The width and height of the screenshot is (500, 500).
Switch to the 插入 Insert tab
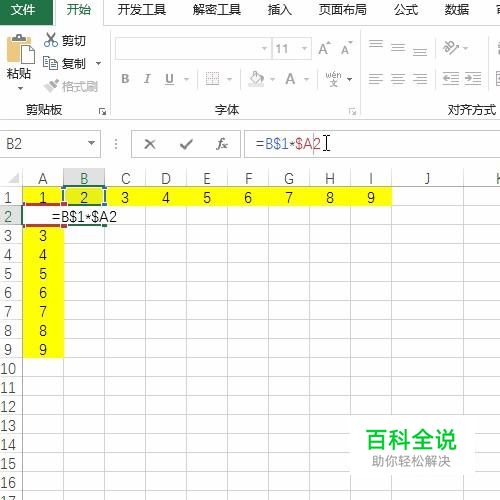(279, 10)
